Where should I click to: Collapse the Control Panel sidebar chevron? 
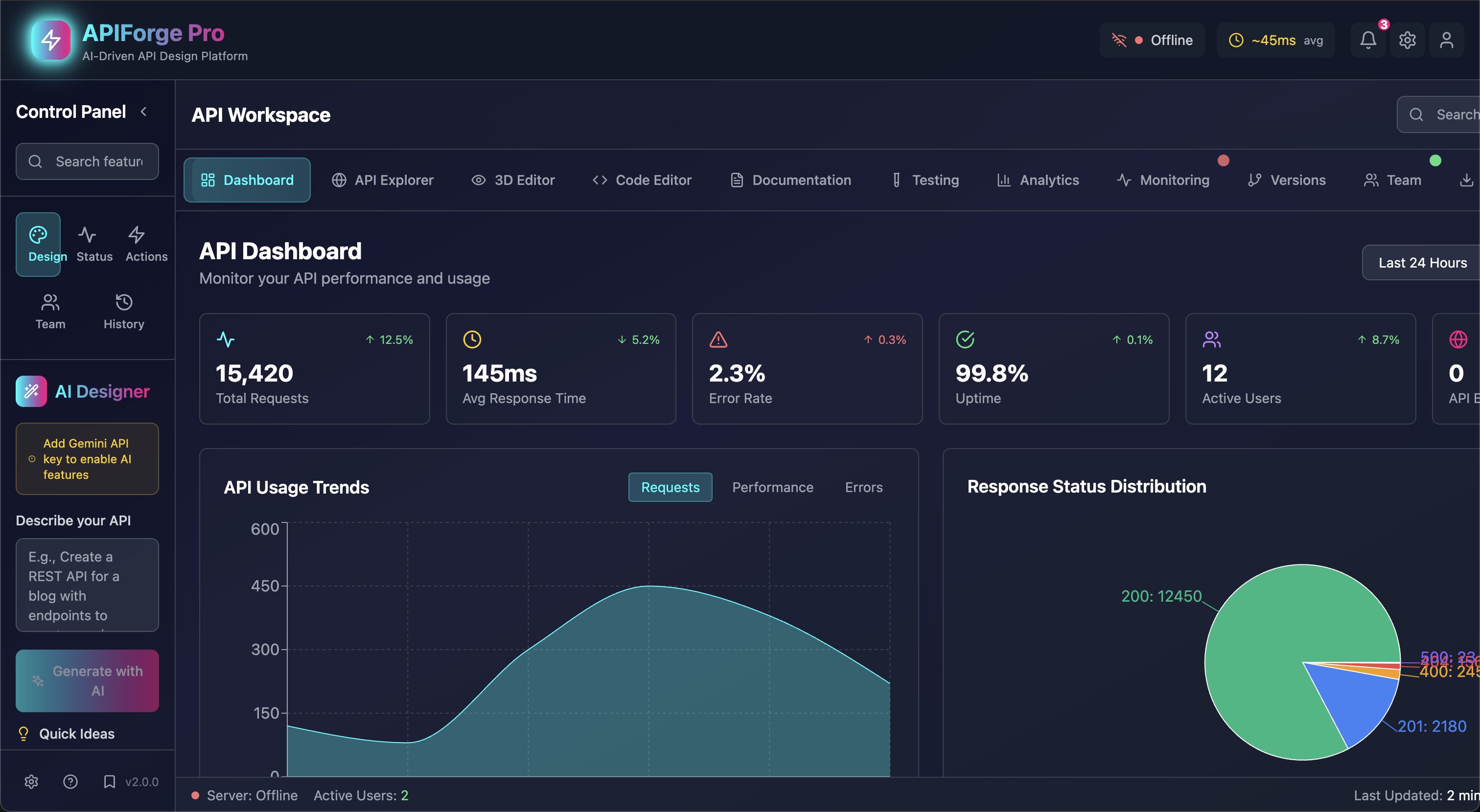[x=143, y=112]
